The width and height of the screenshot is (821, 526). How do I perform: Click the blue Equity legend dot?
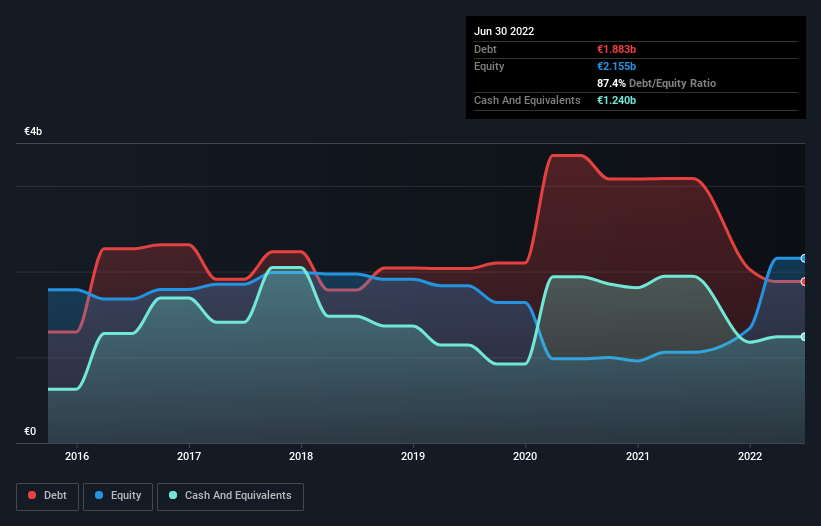pos(99,495)
